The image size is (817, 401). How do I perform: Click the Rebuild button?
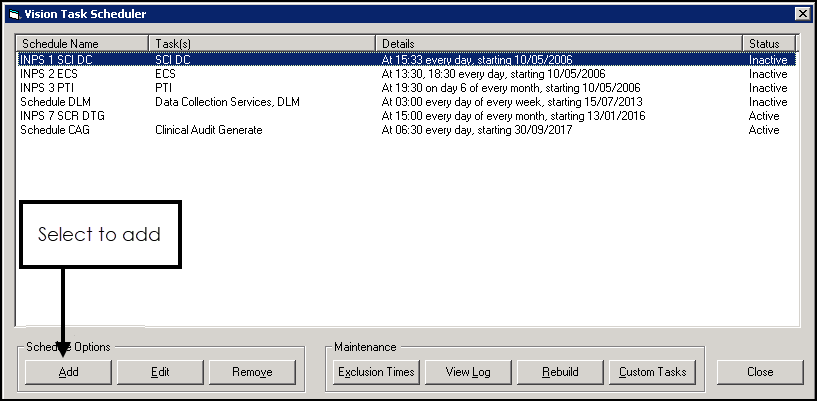click(x=560, y=372)
